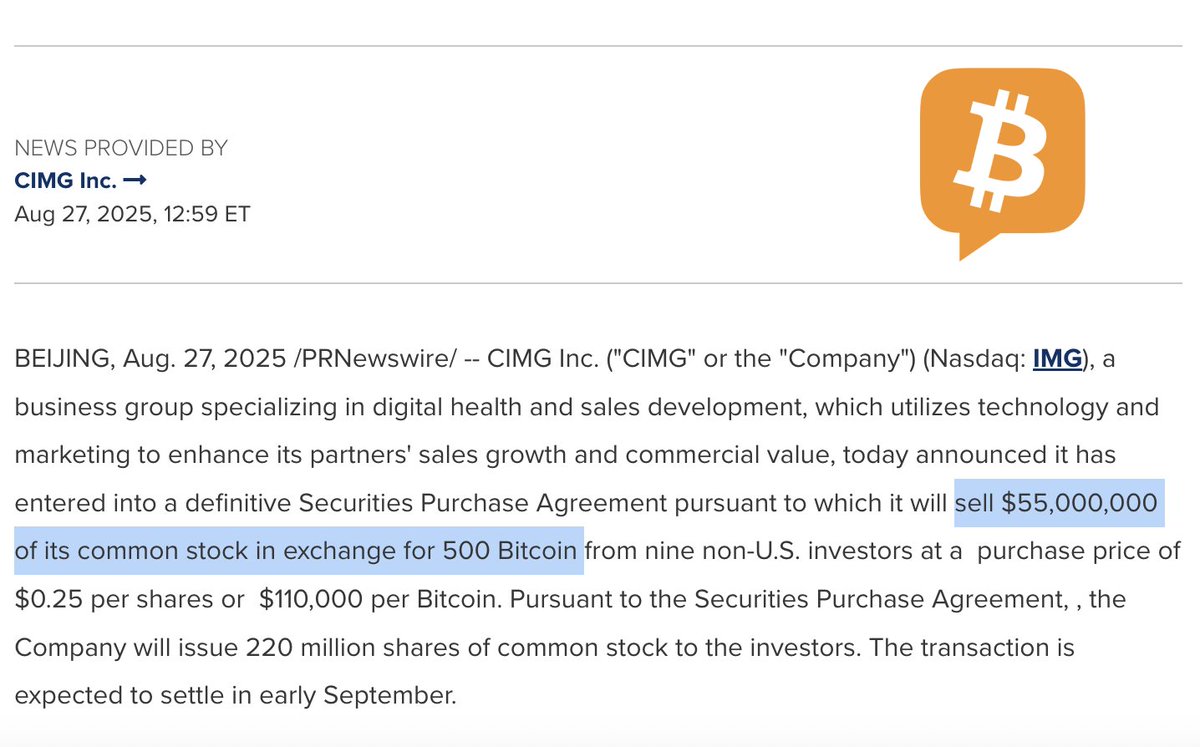Click the pointed tail of the Bitcoin speech bubble
This screenshot has height=747, width=1200.
(x=973, y=246)
